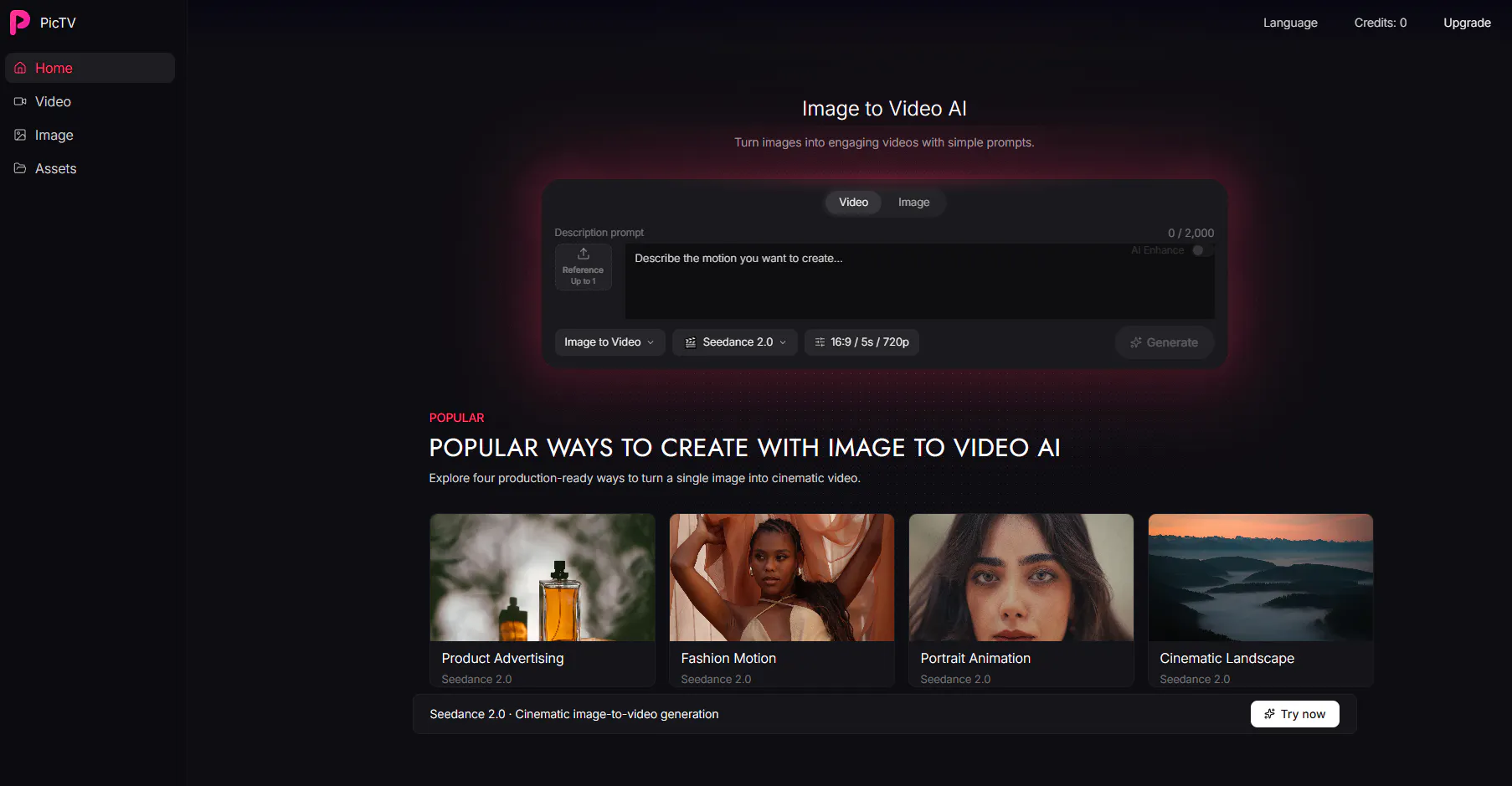Open the Portrait Animation thumbnail

1021,578
